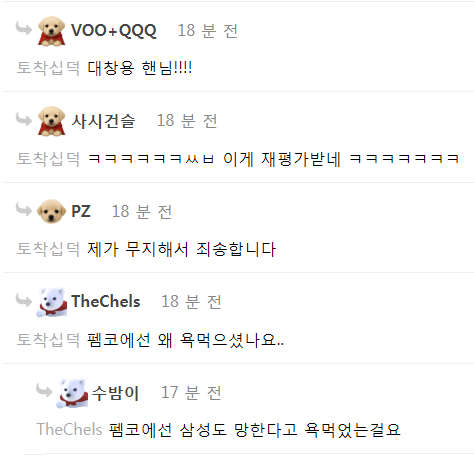Click the polar bear avatar beside 수밤이
474x457 pixels.
[73, 393]
